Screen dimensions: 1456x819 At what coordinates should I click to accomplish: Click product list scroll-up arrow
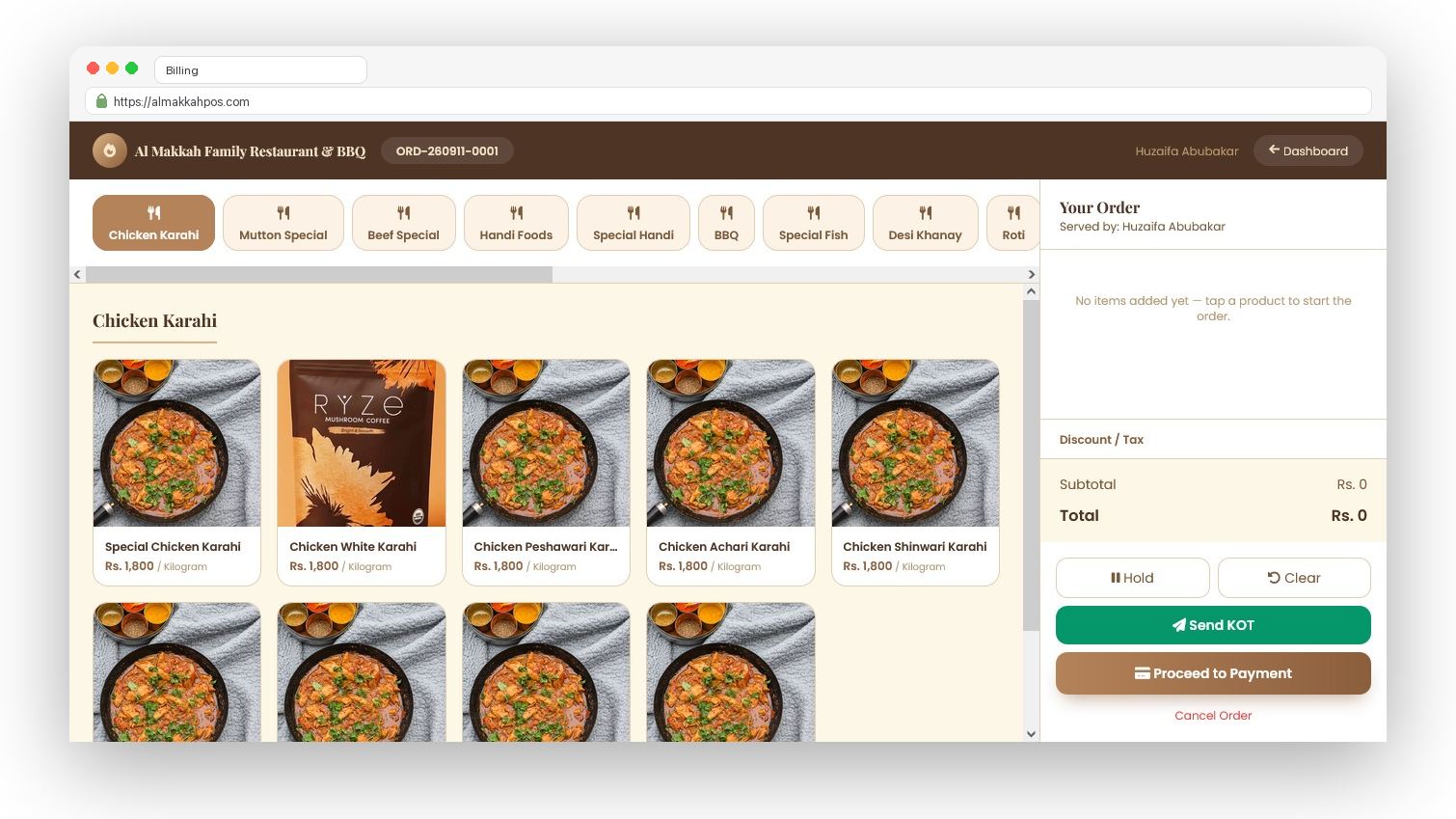(1031, 291)
